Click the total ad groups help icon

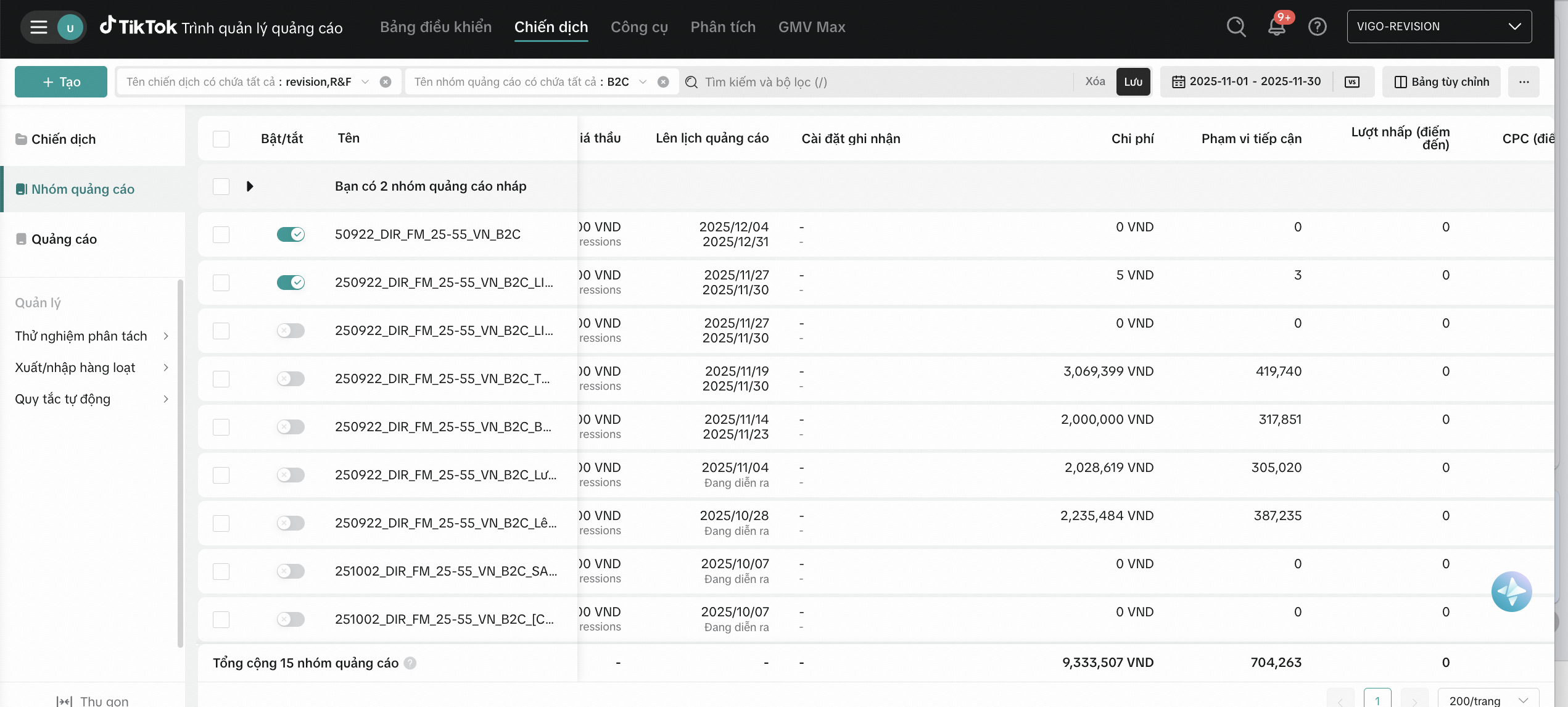click(x=410, y=663)
